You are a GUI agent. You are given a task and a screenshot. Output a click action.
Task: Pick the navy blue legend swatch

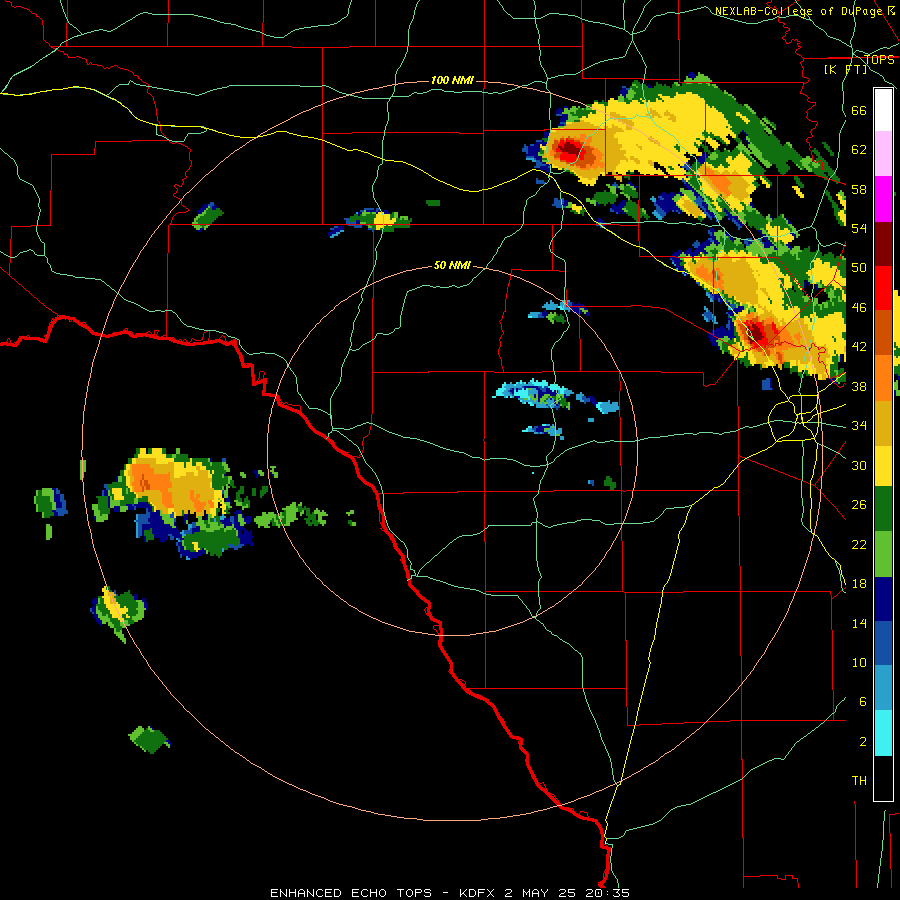coord(883,599)
